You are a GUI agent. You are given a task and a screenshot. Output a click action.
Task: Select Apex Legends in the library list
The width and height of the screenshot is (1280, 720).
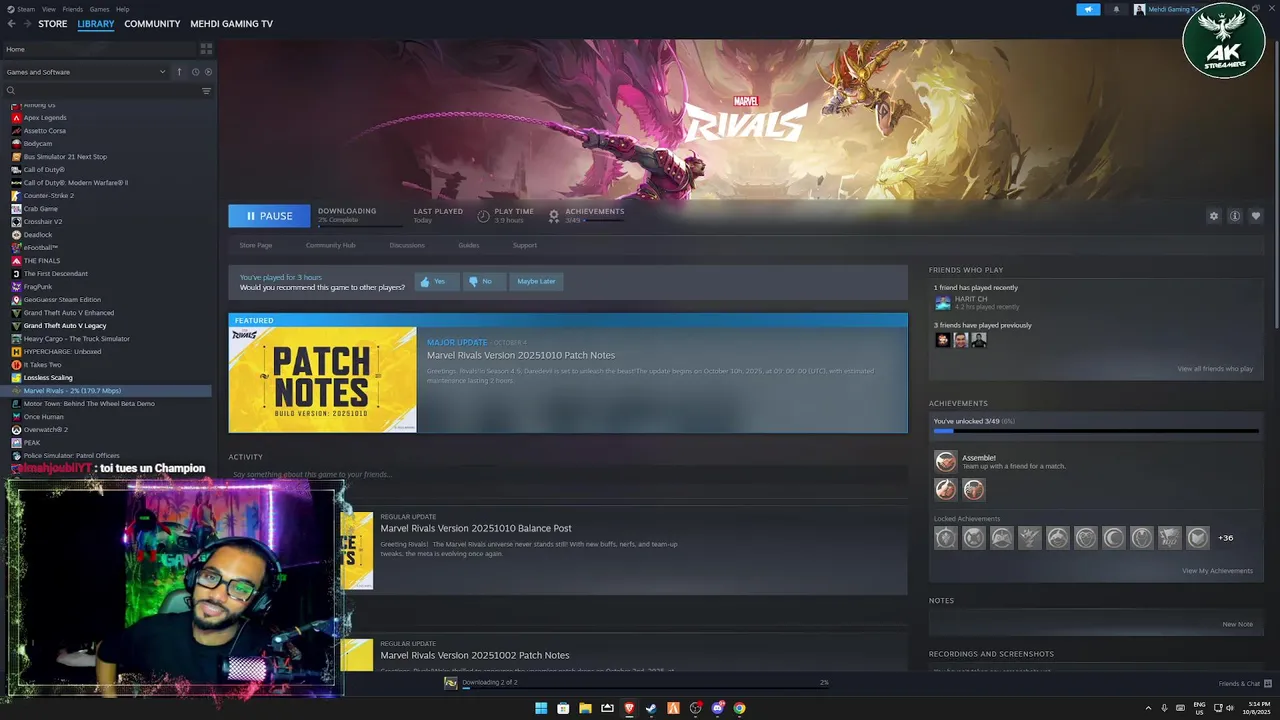[45, 118]
